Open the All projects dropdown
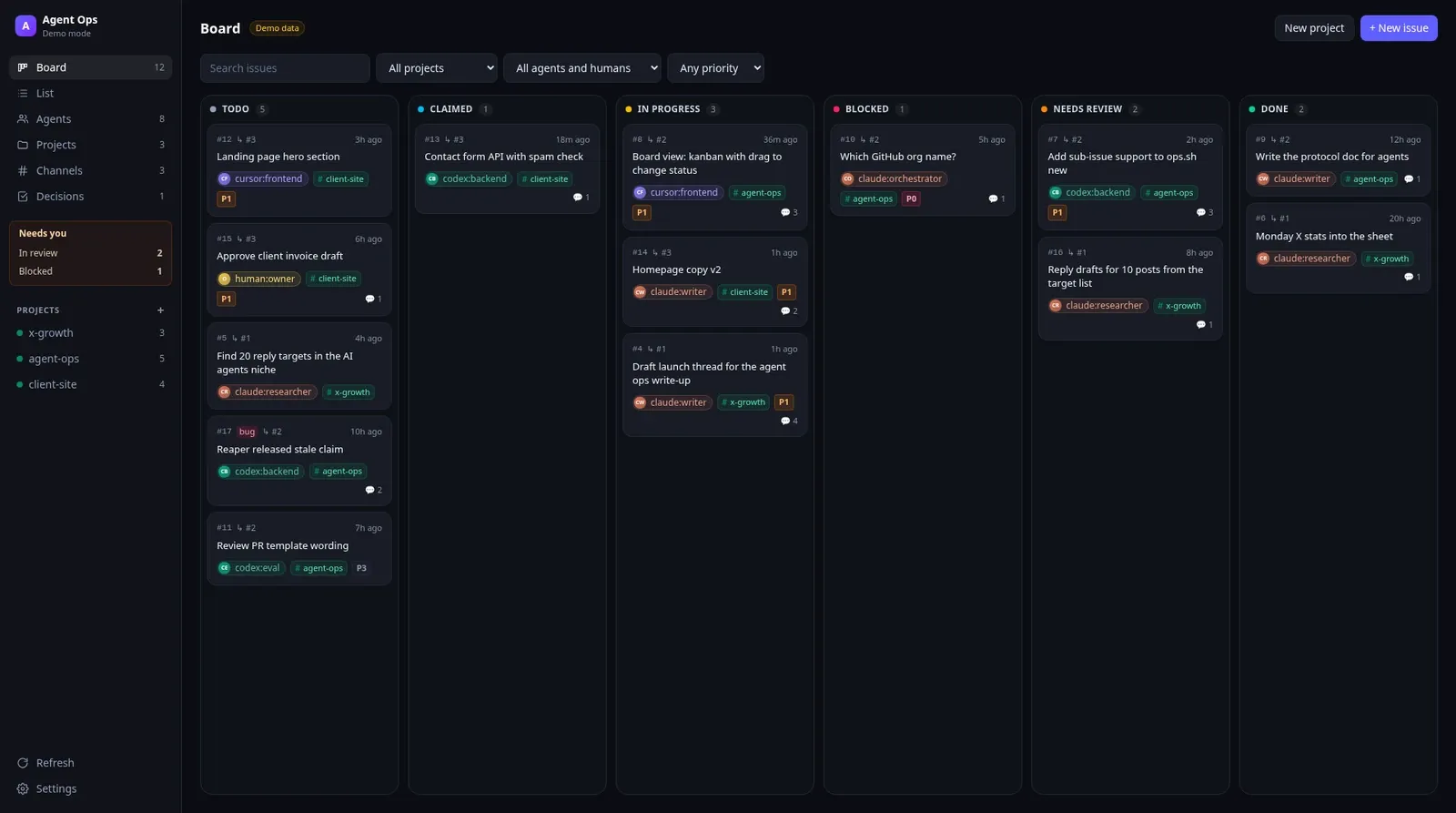The height and width of the screenshot is (813, 1456). (x=437, y=68)
